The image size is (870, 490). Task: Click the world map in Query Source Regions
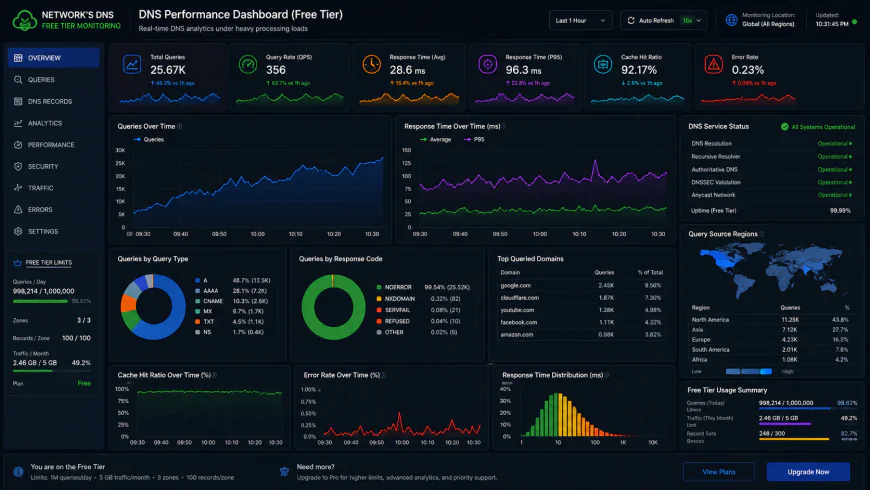pos(770,272)
